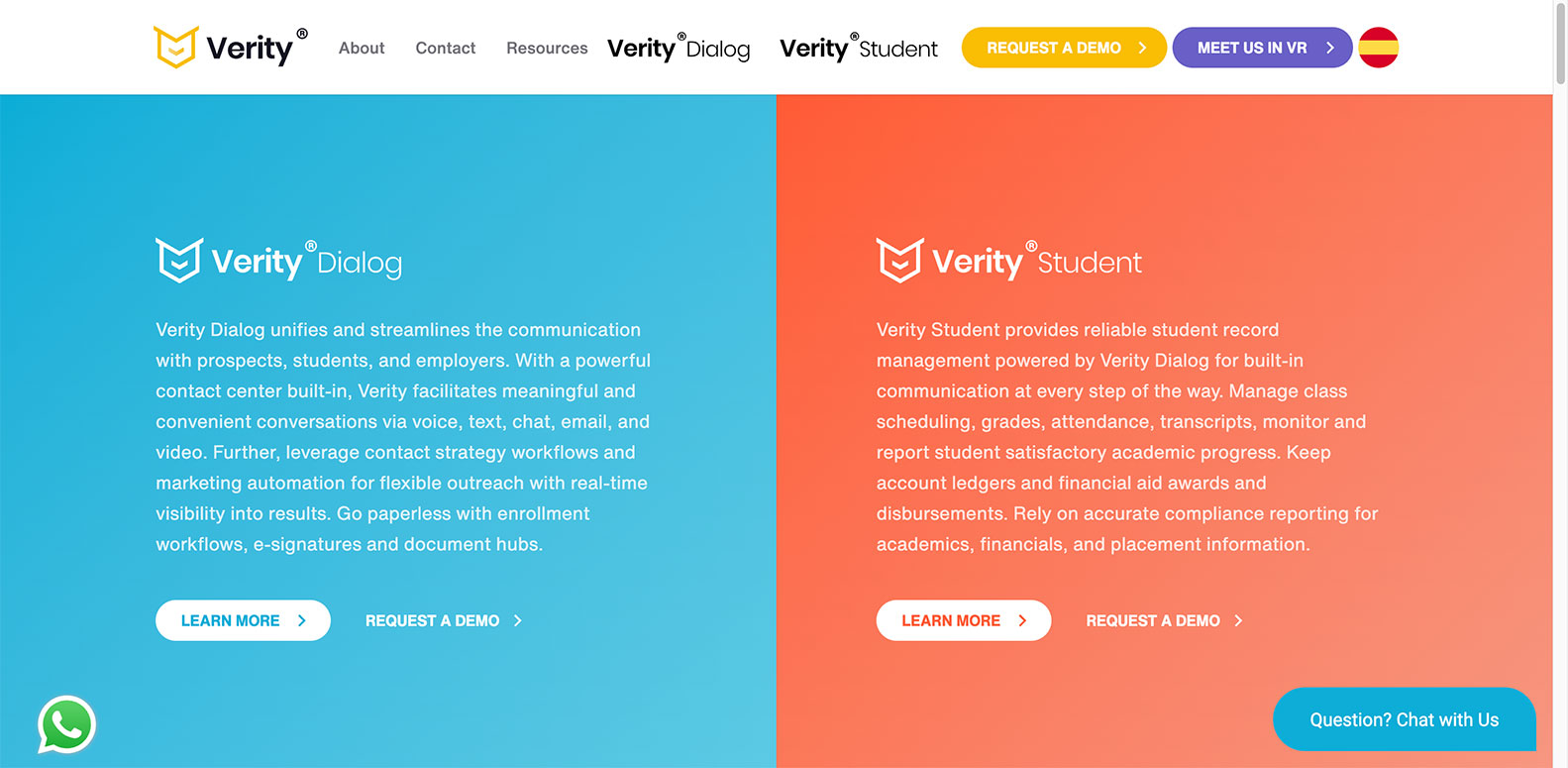Open the Resources menu
Screen dimensions: 1568x768
coord(547,48)
